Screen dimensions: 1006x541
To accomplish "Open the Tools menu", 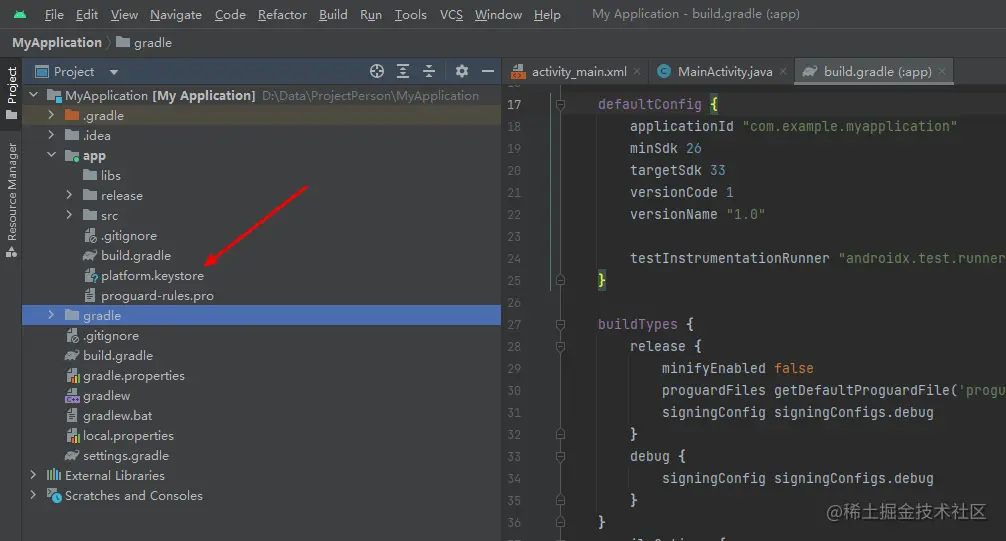I will (410, 14).
